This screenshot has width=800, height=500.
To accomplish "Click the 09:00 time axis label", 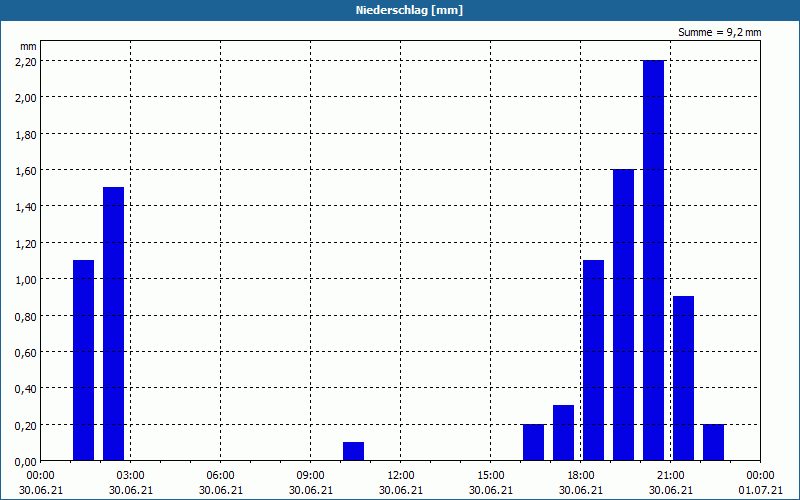I will click(x=311, y=476).
